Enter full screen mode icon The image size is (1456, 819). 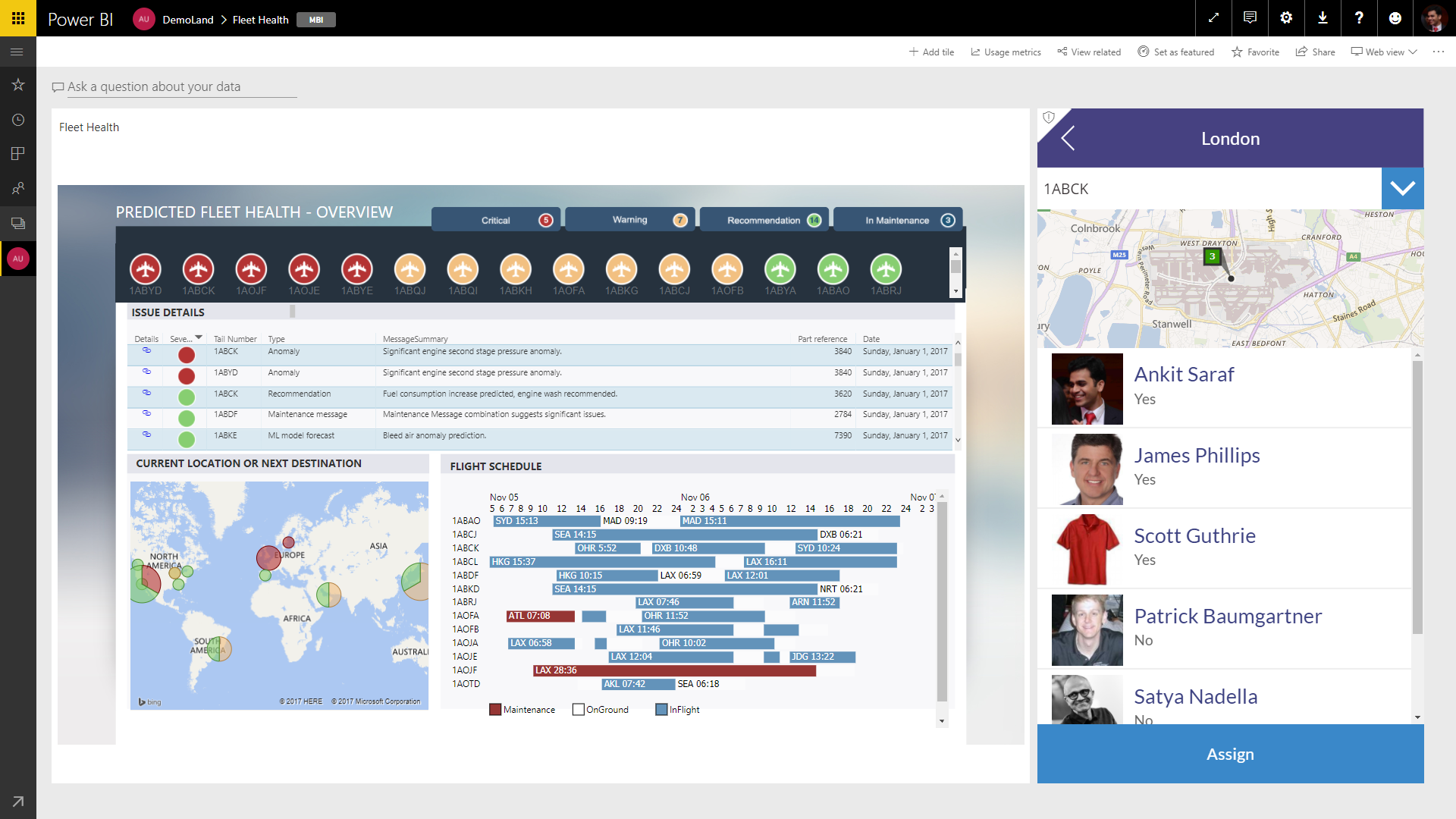pos(1213,18)
